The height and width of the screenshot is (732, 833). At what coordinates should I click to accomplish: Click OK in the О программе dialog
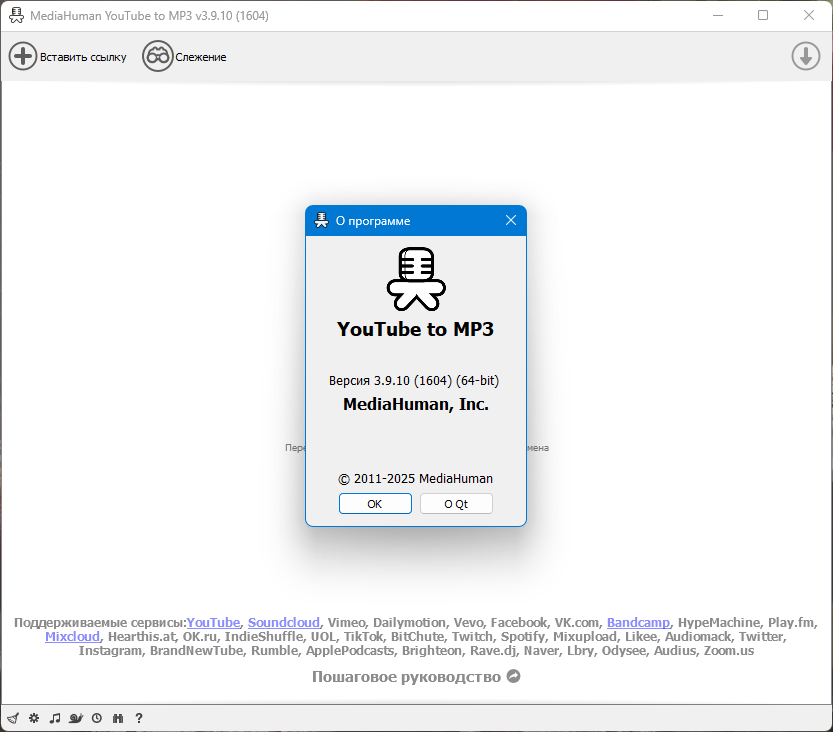(x=375, y=504)
